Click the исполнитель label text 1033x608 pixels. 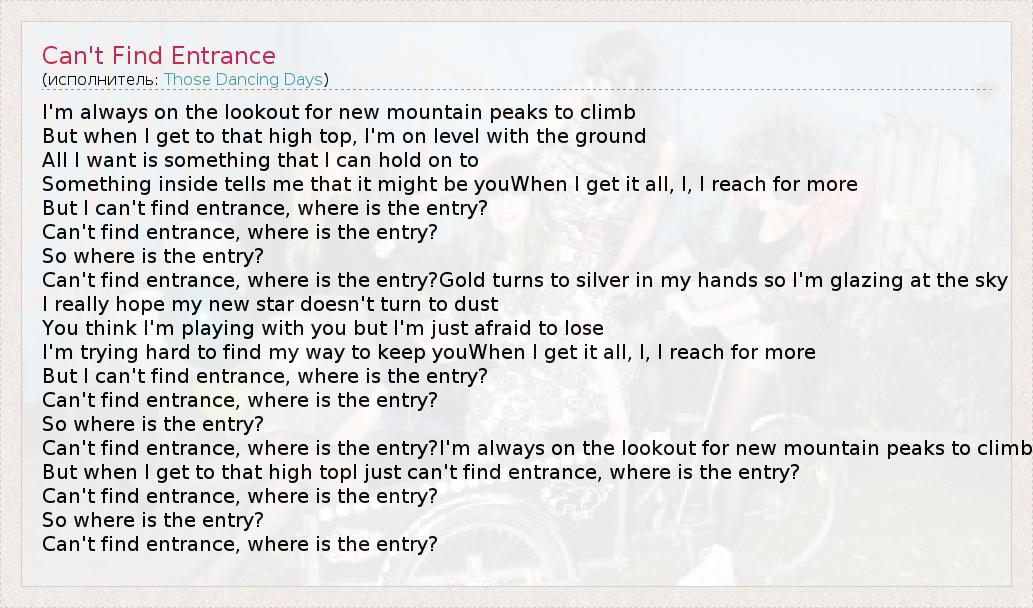101,79
